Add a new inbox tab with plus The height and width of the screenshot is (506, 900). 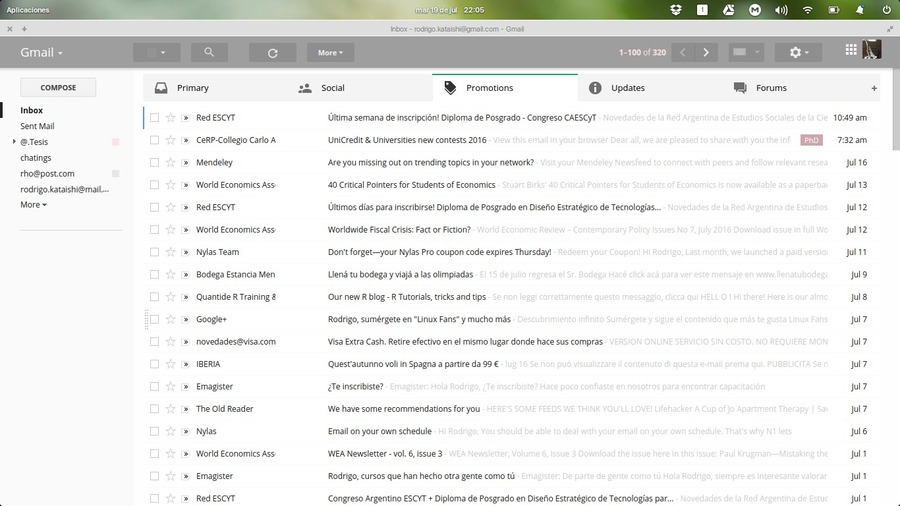[x=874, y=88]
